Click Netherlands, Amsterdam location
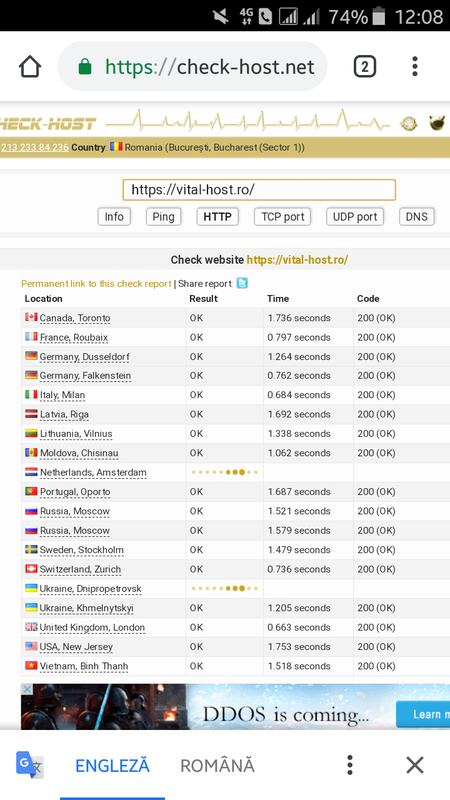Image resolution: width=450 pixels, height=800 pixels. (x=93, y=473)
